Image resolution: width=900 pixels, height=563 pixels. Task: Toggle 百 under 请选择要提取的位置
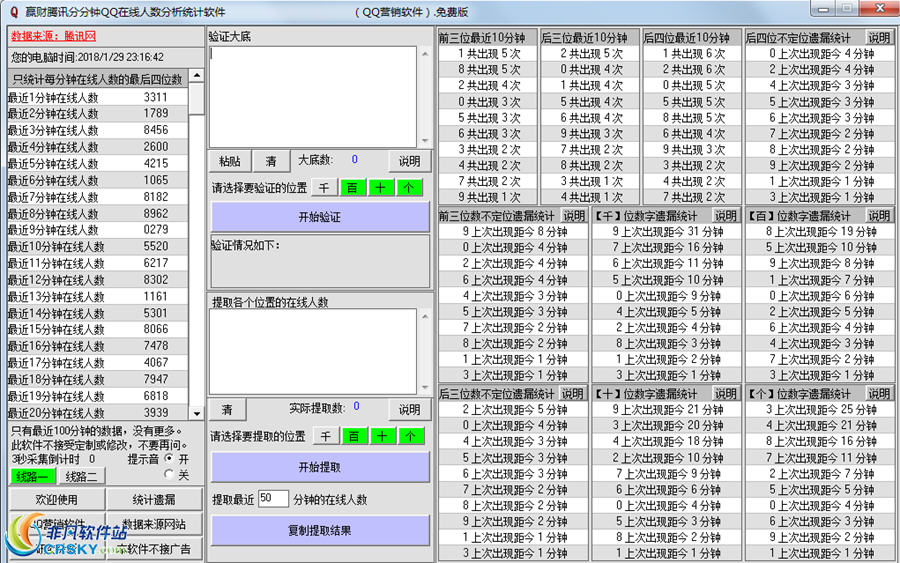coord(354,436)
